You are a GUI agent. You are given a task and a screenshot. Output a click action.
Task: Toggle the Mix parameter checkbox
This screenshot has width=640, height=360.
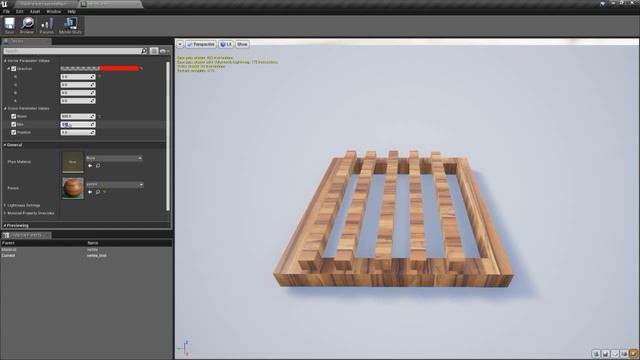(13, 124)
